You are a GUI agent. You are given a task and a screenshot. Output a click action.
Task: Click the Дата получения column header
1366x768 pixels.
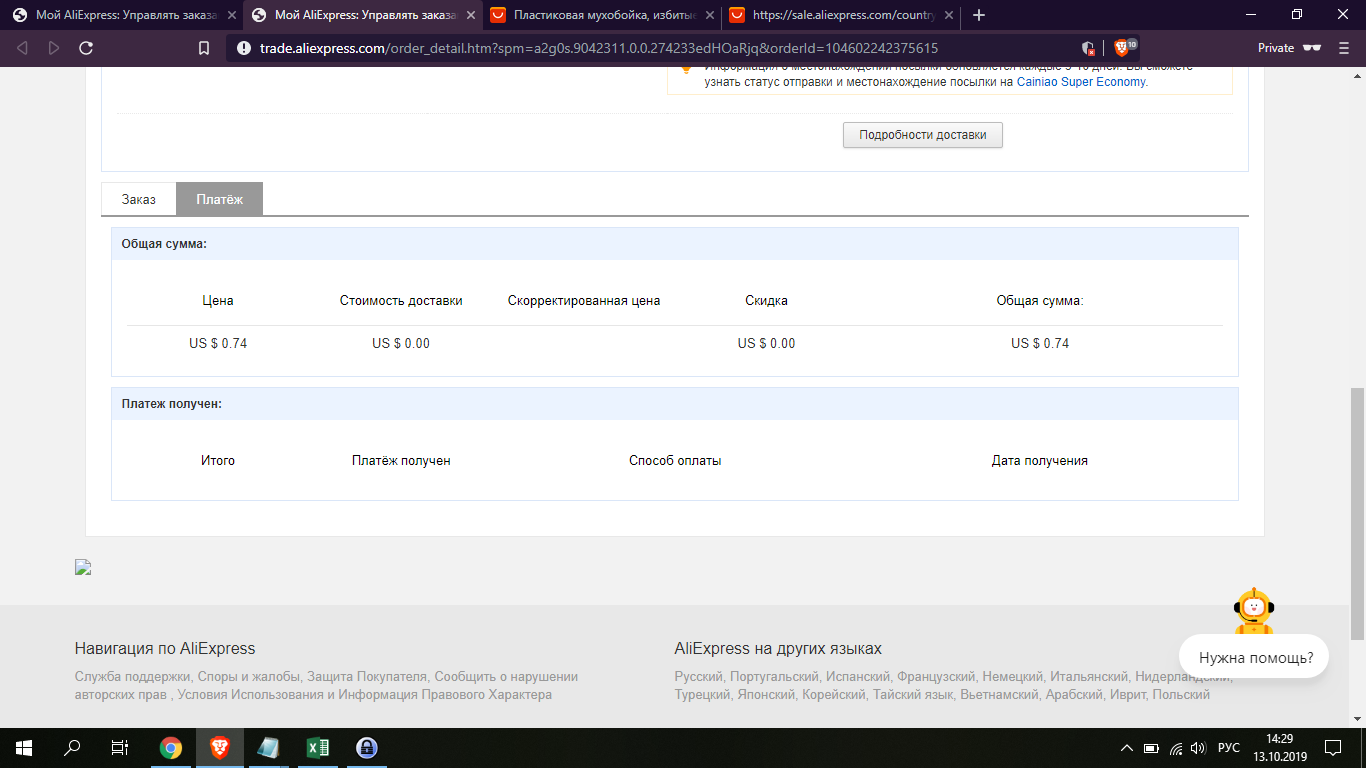click(x=1040, y=460)
